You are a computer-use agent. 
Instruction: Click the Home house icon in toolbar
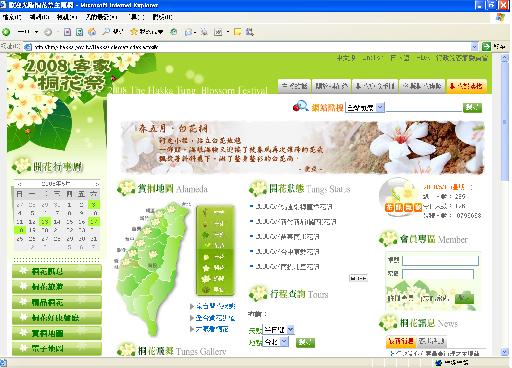pos(92,32)
